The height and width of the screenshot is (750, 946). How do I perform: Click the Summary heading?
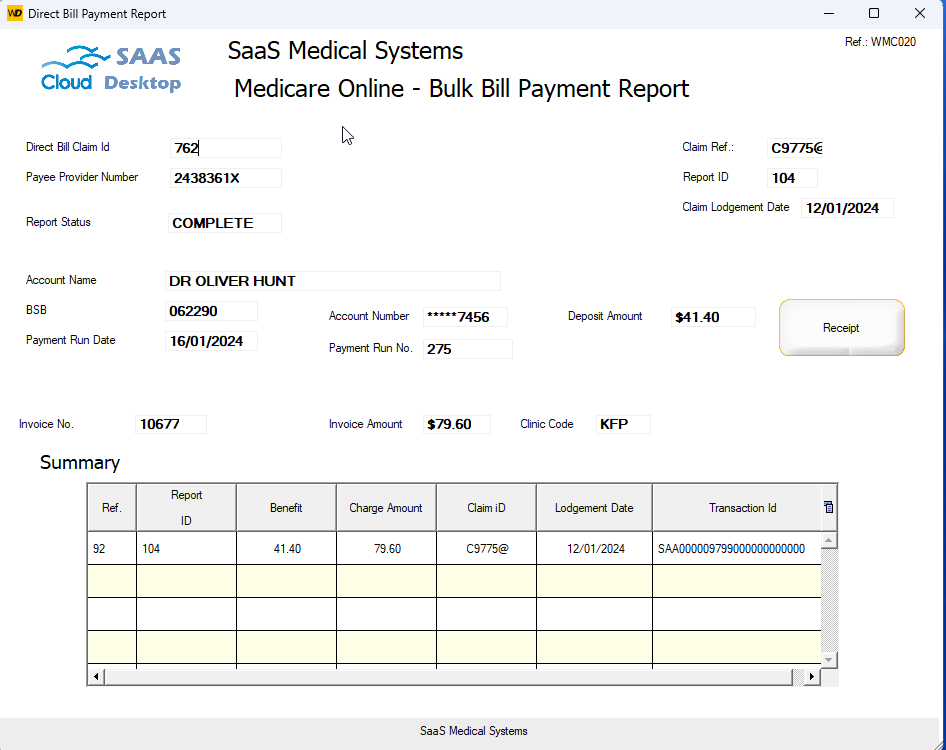click(80, 462)
